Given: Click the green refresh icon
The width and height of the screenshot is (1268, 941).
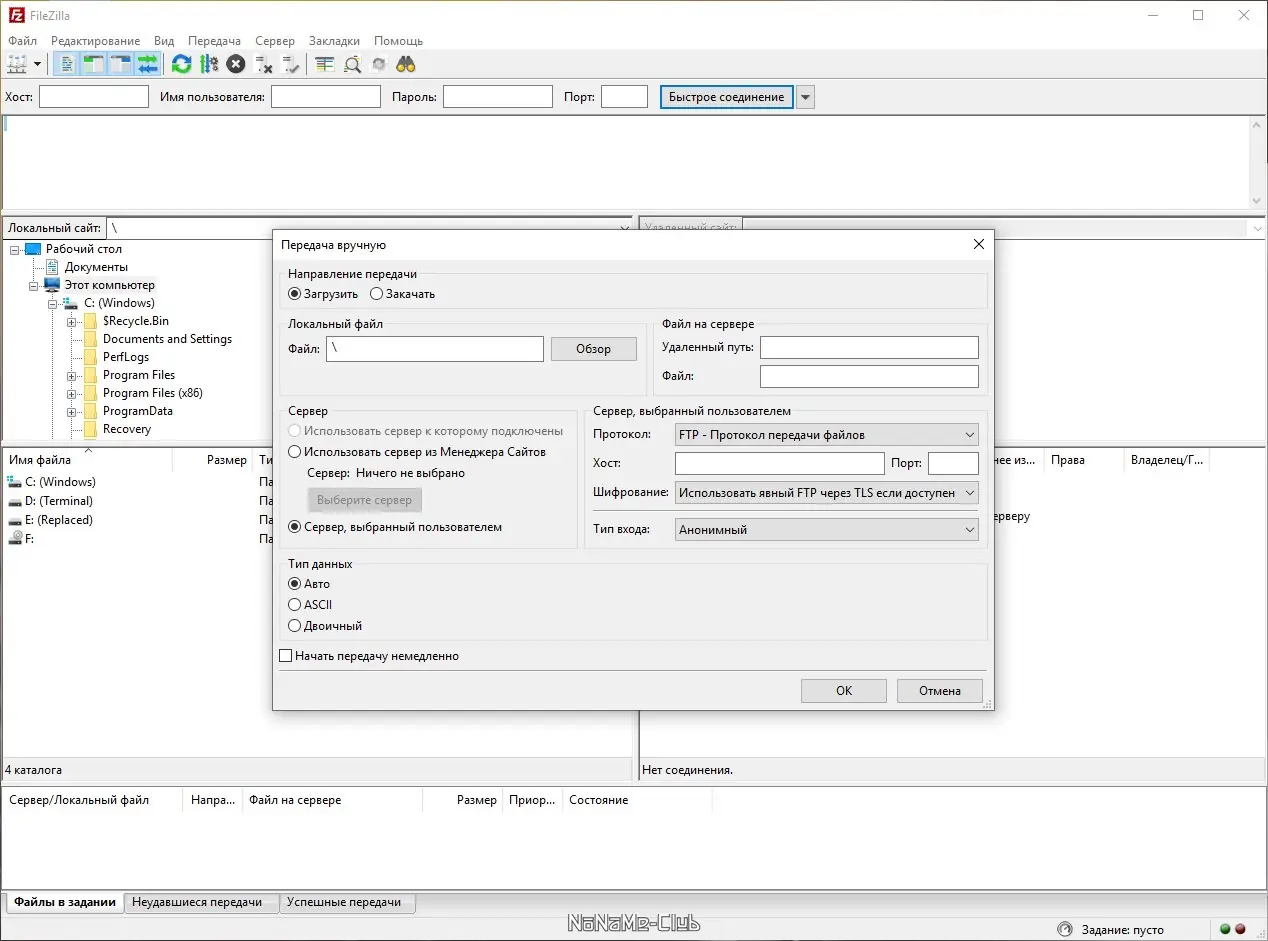Looking at the screenshot, I should pos(181,64).
